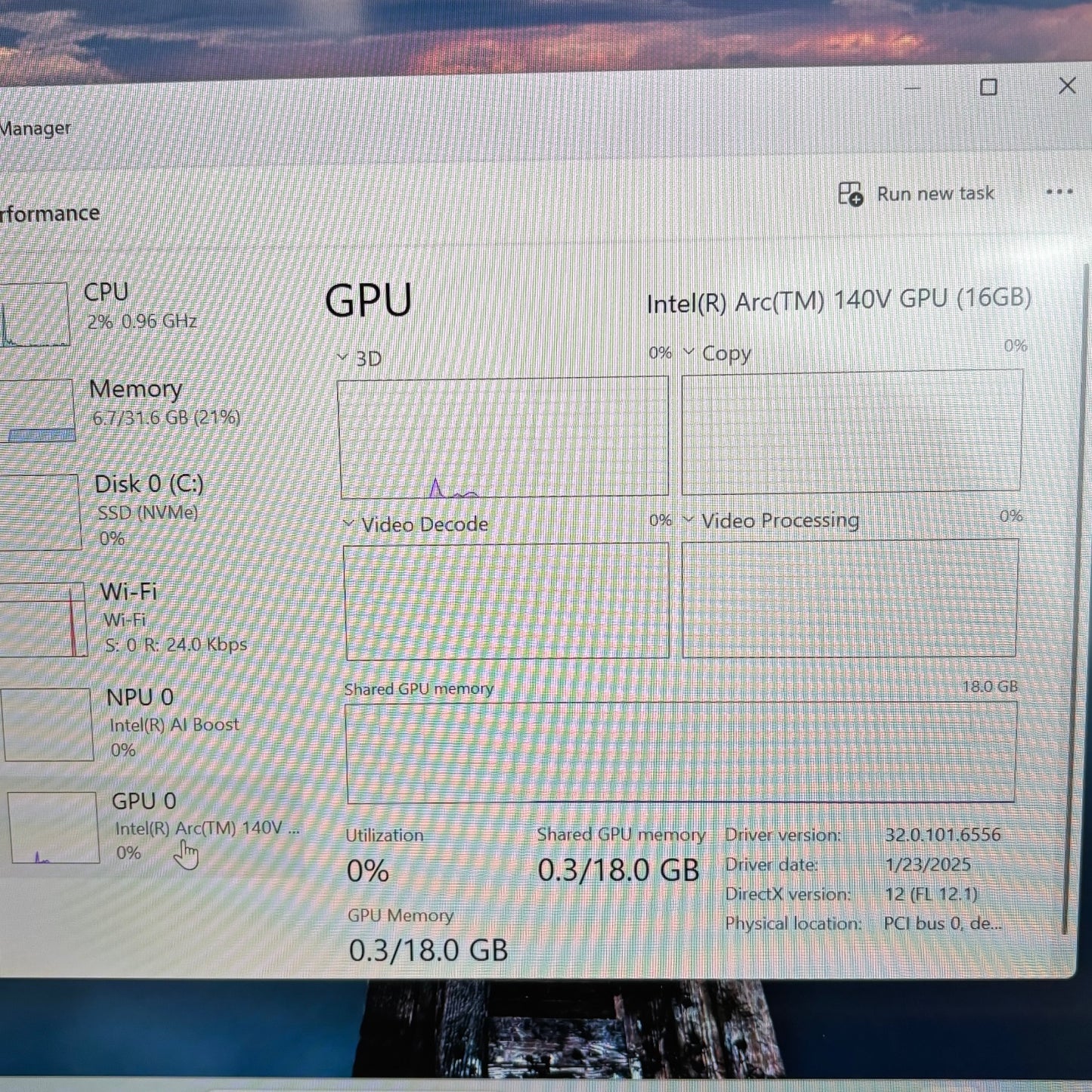The image size is (1092, 1092).
Task: Open the Video Decode engine dropdown
Action: (x=348, y=523)
